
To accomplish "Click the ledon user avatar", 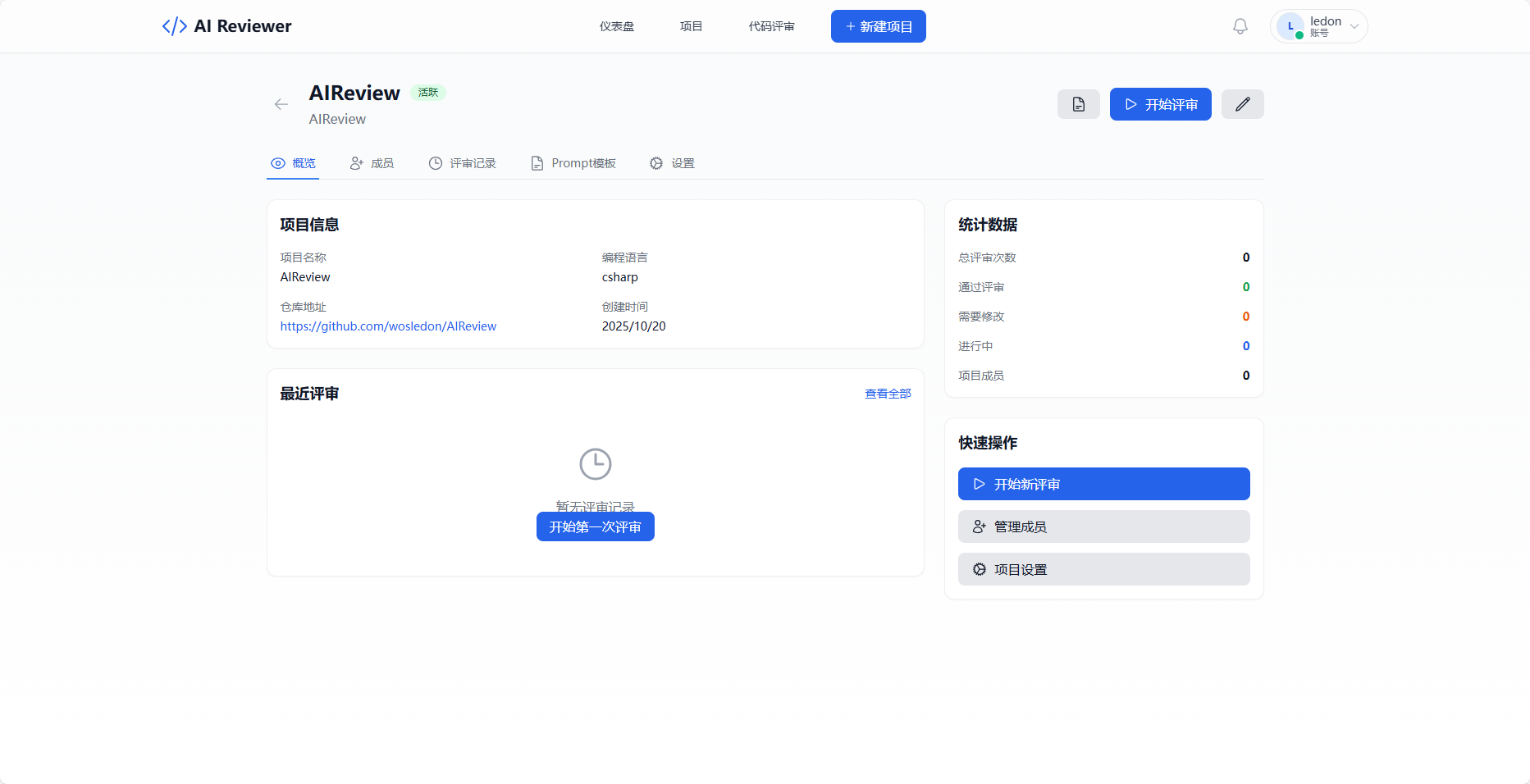I will click(x=1290, y=26).
